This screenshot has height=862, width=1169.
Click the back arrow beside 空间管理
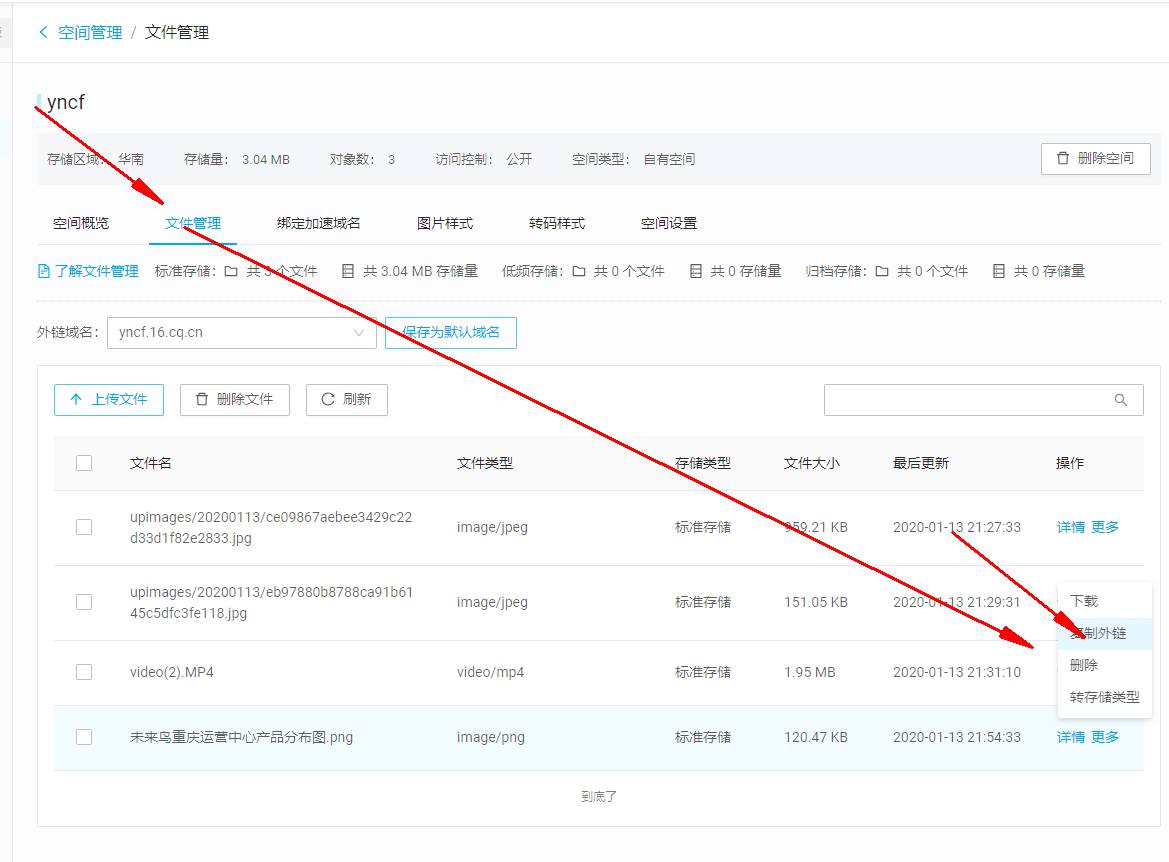coord(43,32)
